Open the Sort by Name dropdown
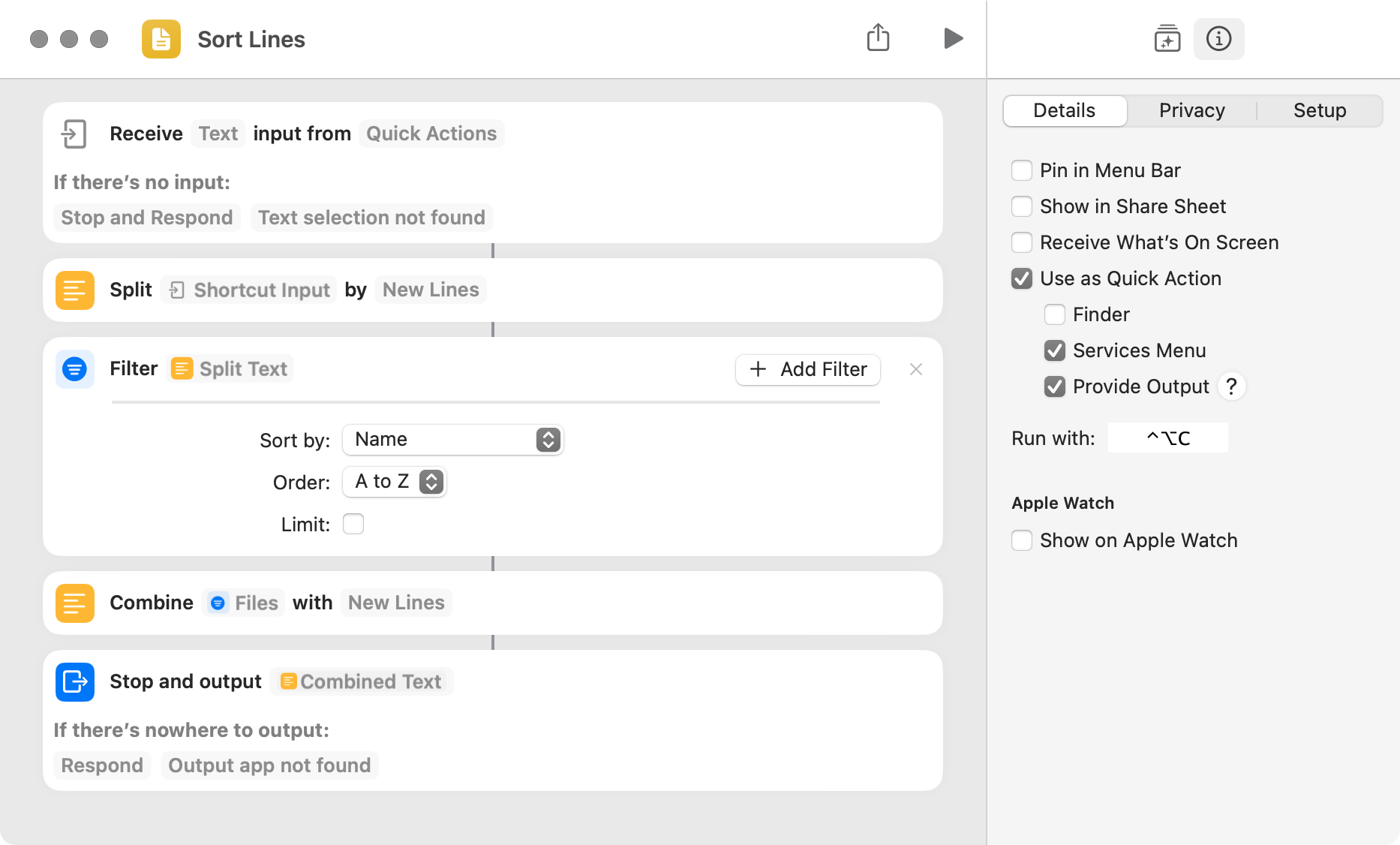 click(x=453, y=440)
